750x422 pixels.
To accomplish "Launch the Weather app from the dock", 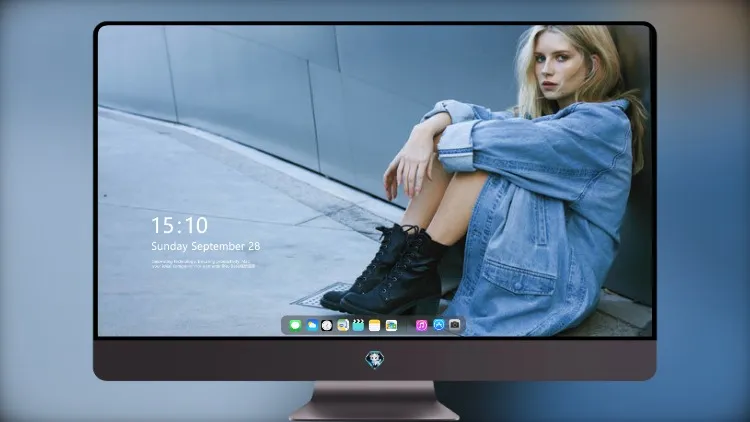I will 311,325.
